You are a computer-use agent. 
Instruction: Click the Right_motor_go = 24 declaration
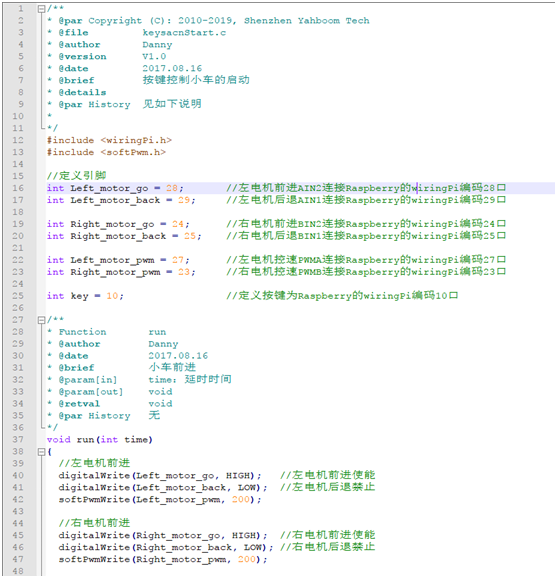coord(118,224)
